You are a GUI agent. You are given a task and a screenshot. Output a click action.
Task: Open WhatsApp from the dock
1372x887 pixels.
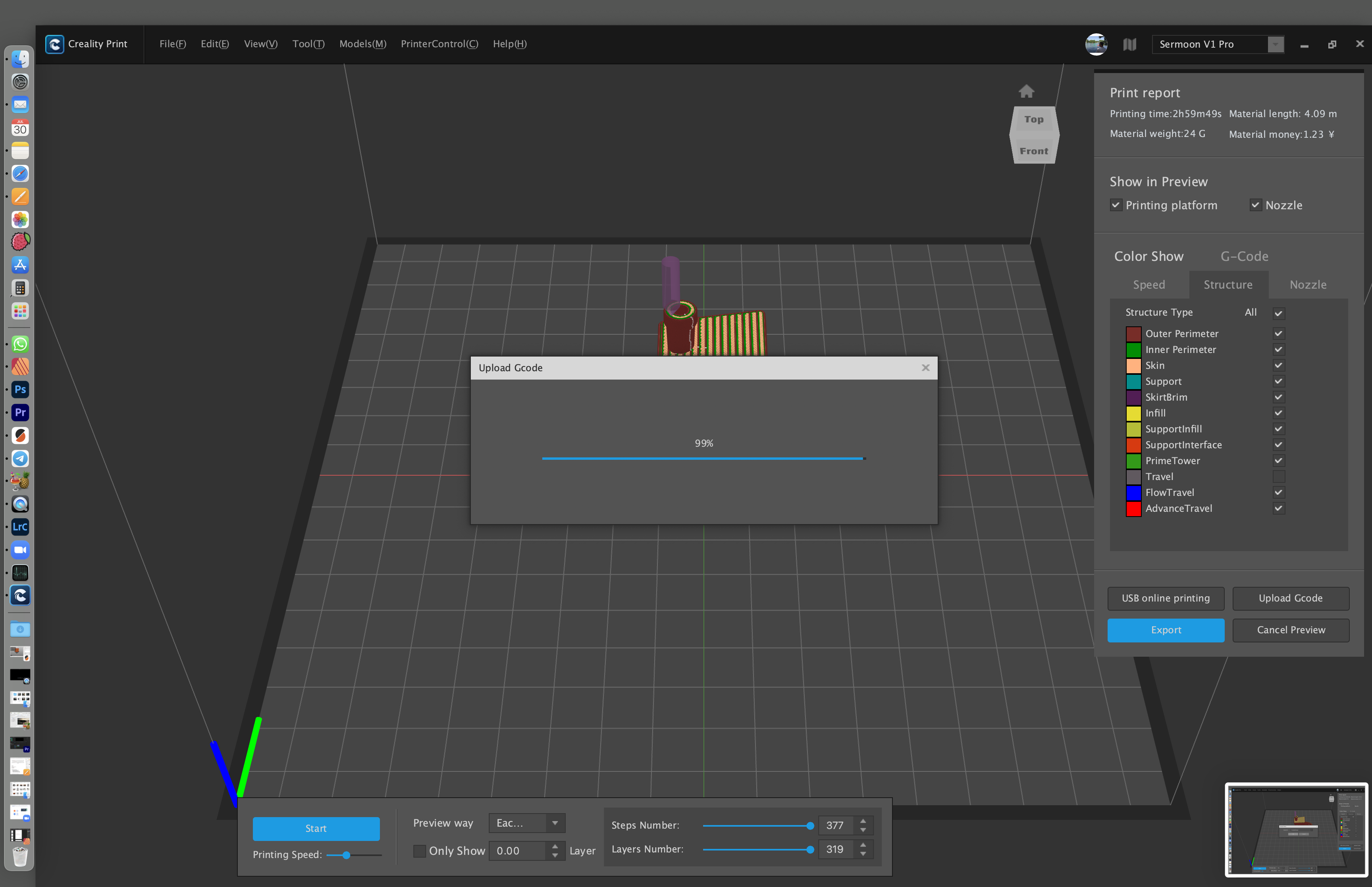click(20, 344)
